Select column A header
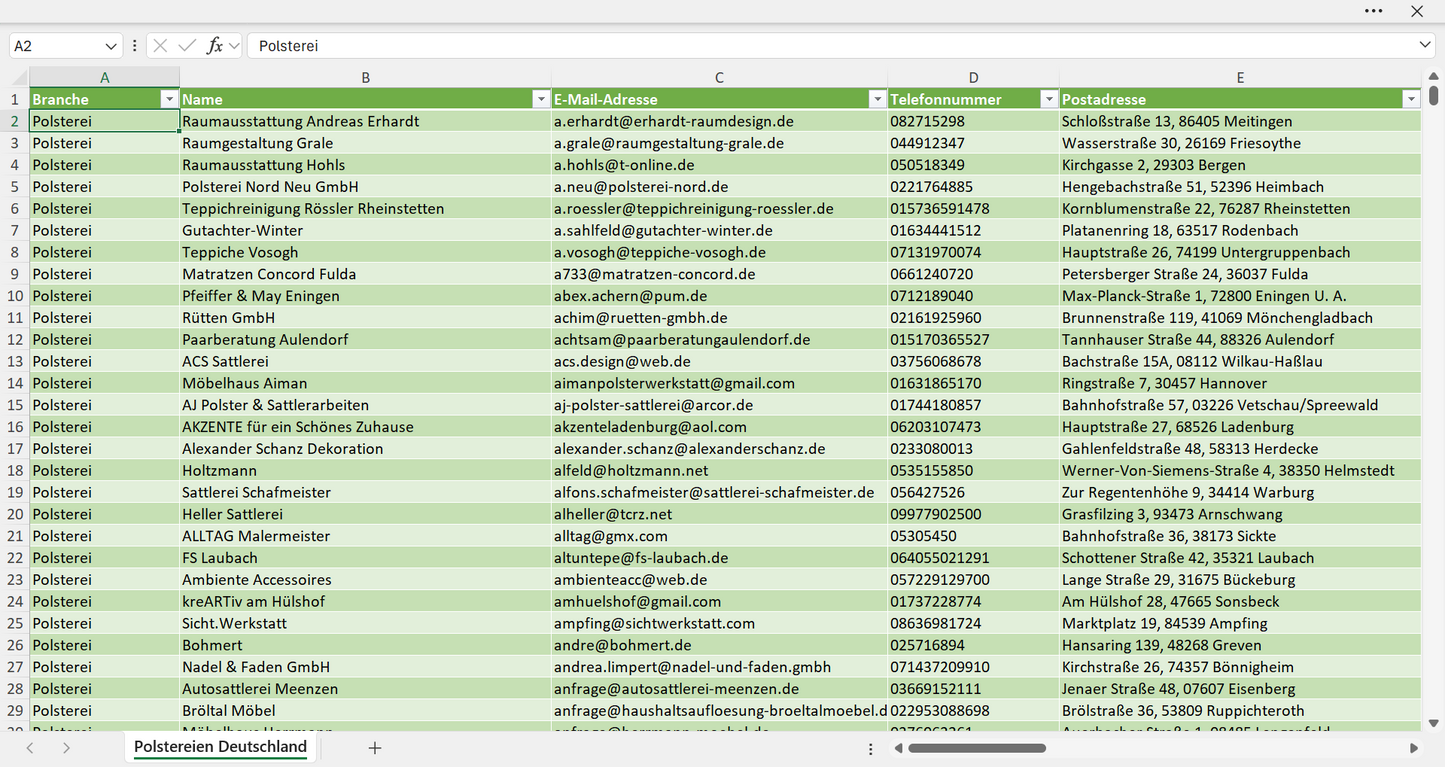The image size is (1445, 767). (x=105, y=77)
